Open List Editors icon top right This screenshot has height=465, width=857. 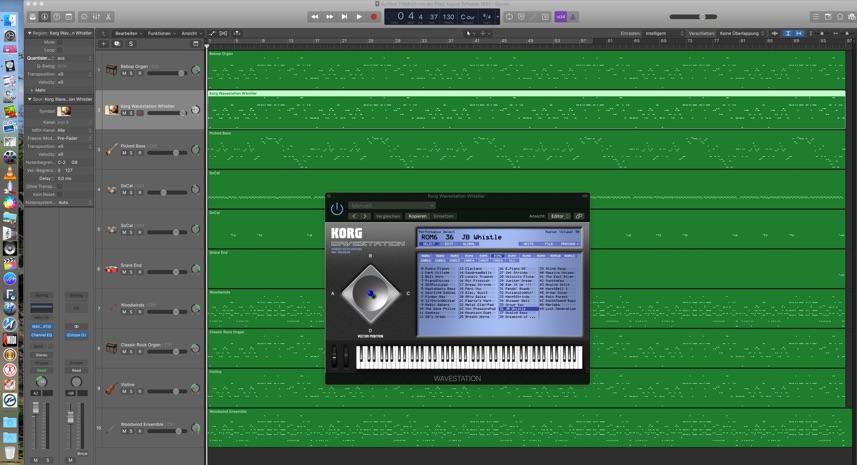click(x=816, y=17)
